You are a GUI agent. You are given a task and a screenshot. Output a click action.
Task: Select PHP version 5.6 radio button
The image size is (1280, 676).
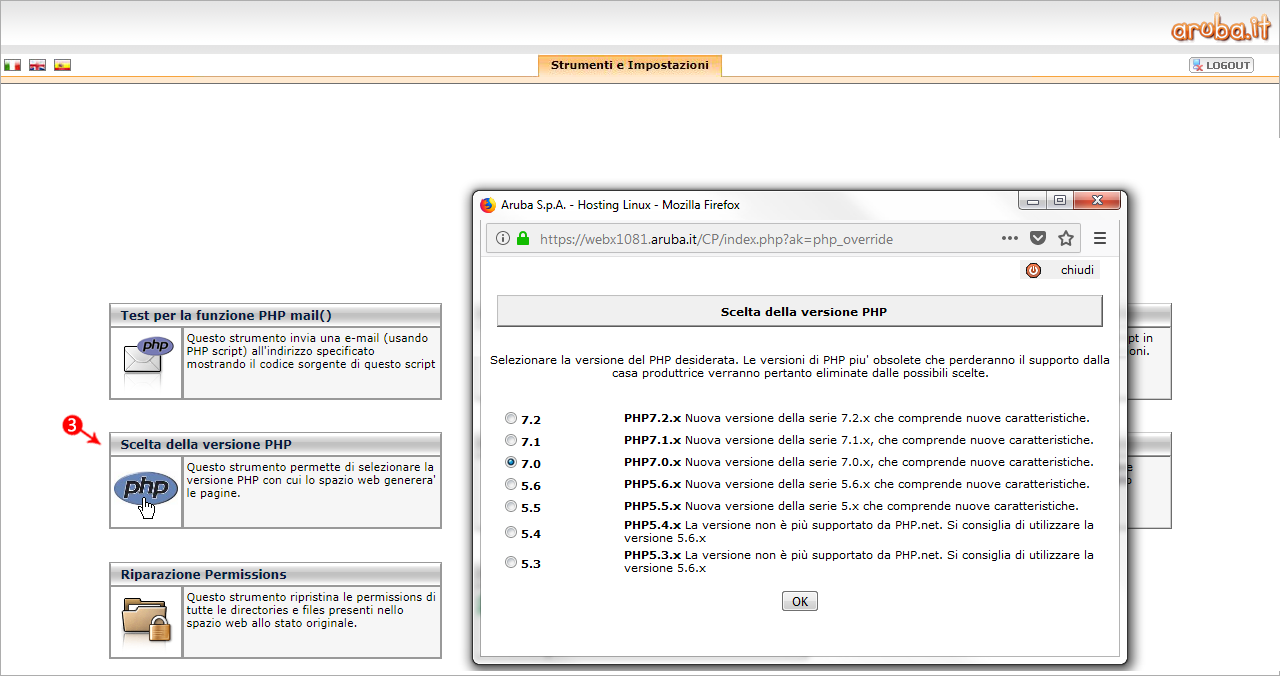pos(511,484)
